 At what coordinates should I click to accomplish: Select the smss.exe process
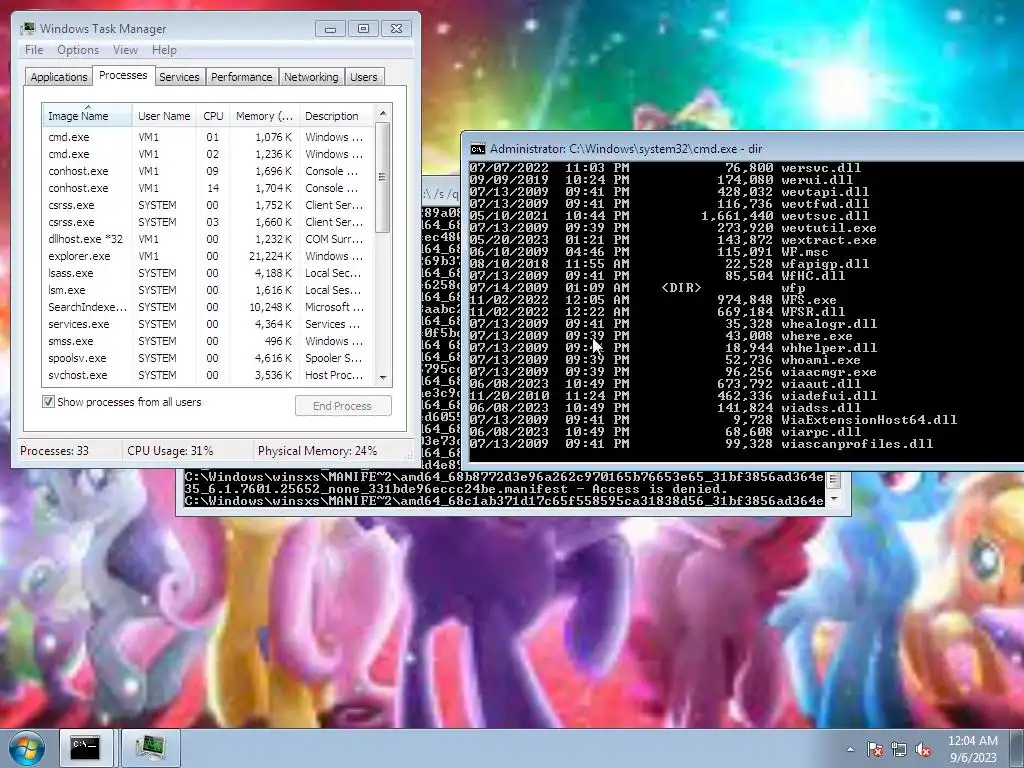pyautogui.click(x=208, y=341)
